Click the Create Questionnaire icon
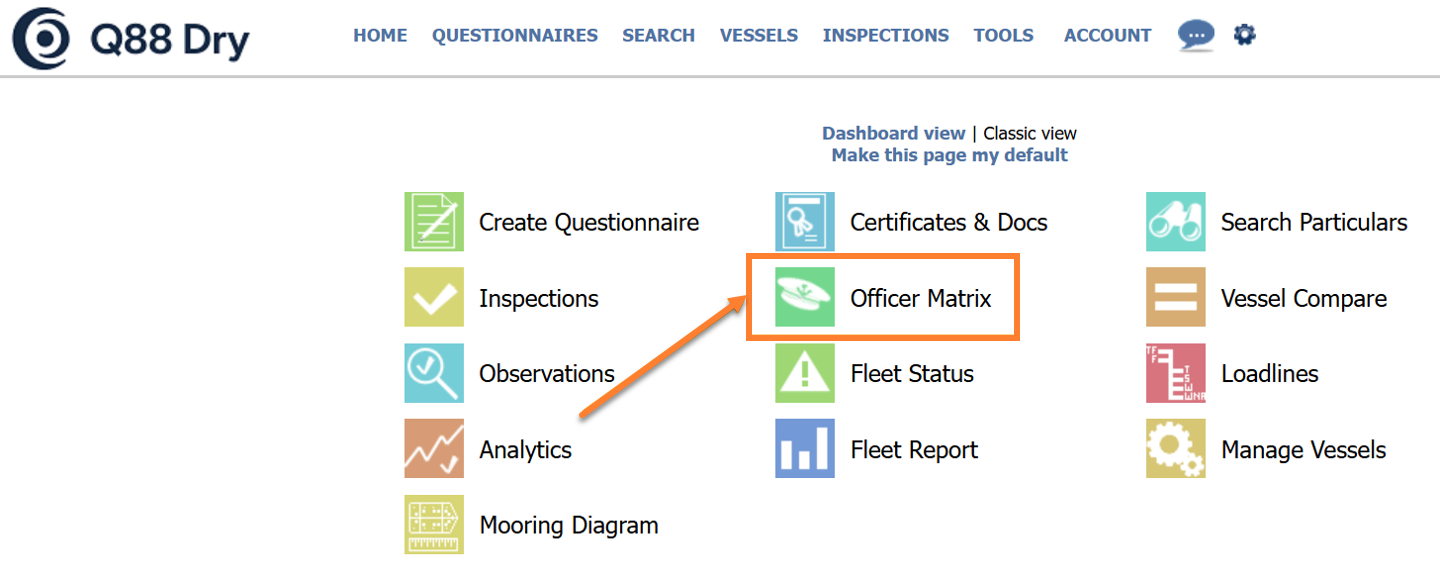 click(x=434, y=222)
